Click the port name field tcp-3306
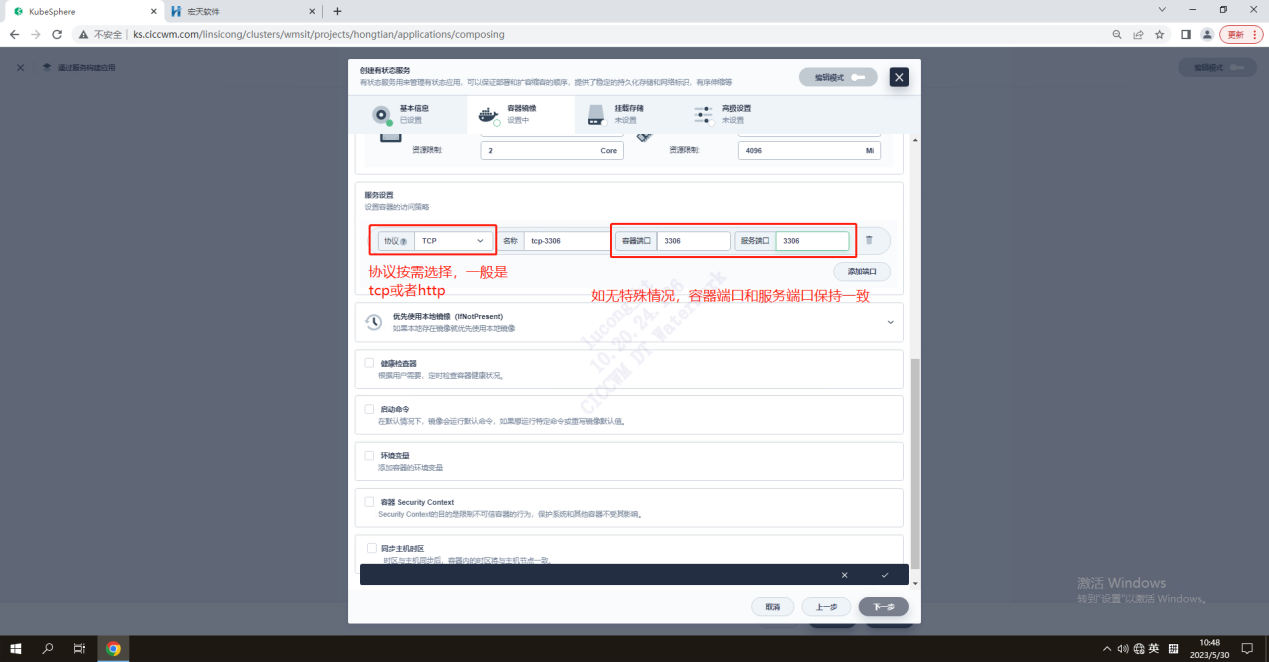Screen dimensions: 1269x662 point(567,241)
